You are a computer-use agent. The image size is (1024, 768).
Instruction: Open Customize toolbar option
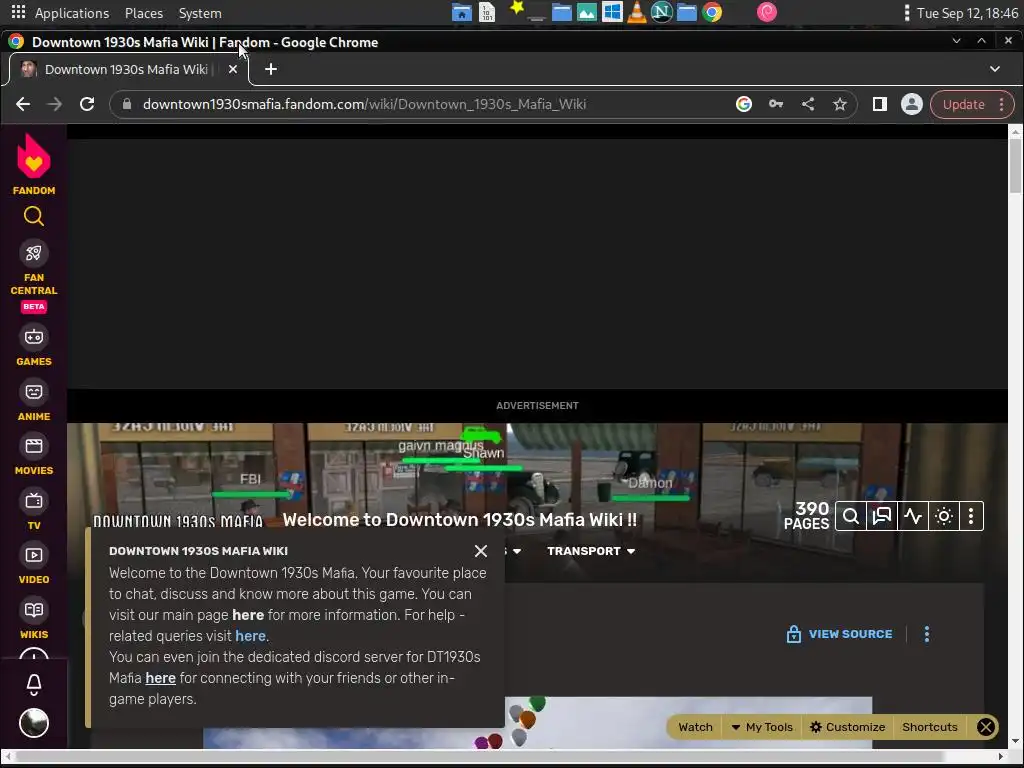847,727
